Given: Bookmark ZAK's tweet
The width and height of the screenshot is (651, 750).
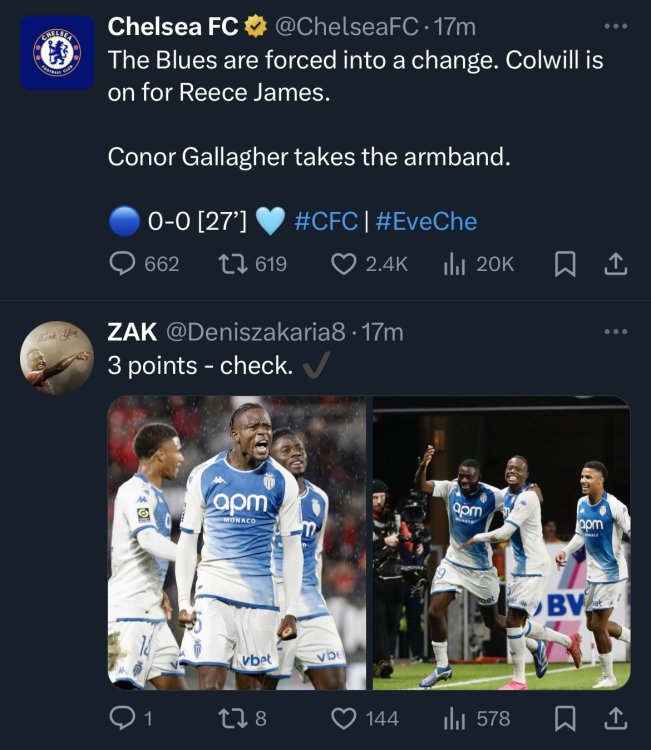Looking at the screenshot, I should 565,719.
